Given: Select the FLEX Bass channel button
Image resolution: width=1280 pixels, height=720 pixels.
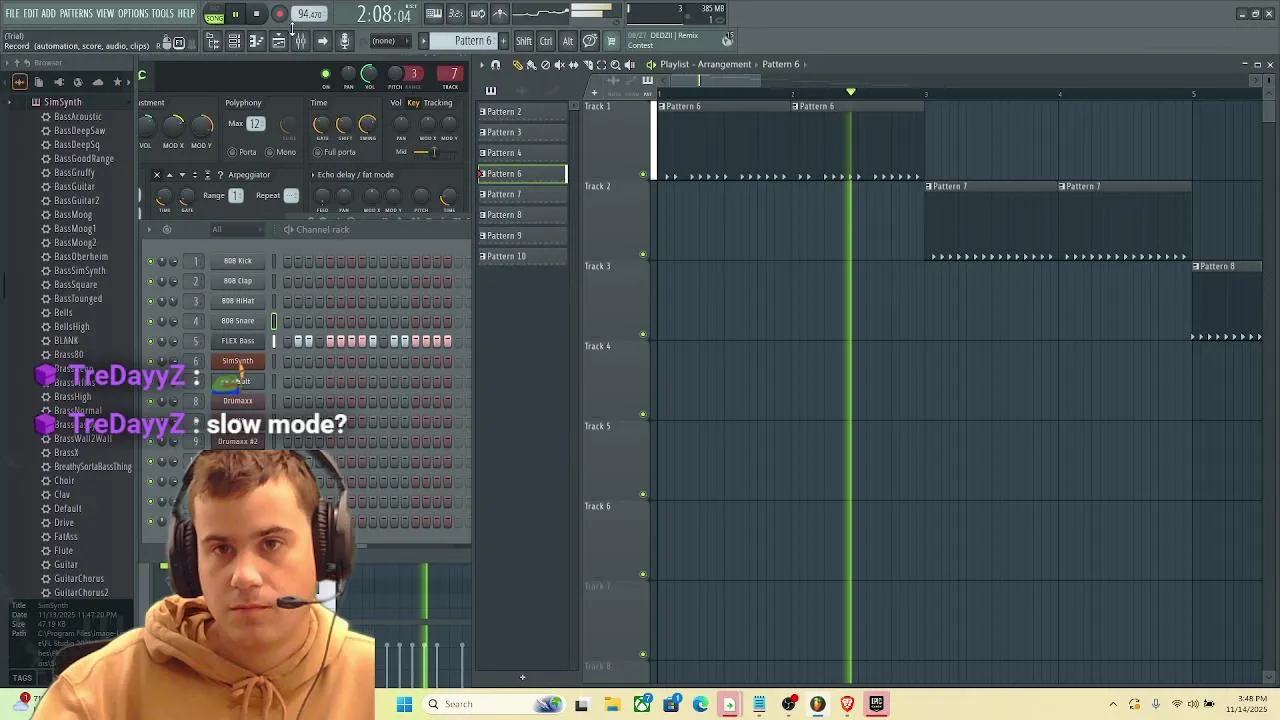Looking at the screenshot, I should click(238, 341).
